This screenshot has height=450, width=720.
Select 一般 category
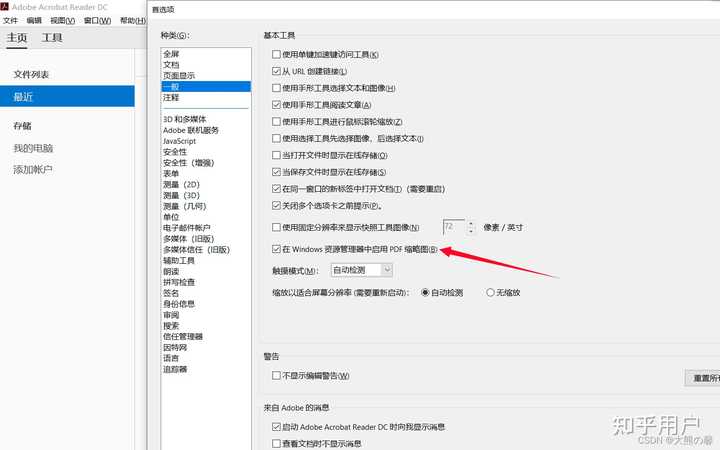pyautogui.click(x=206, y=87)
